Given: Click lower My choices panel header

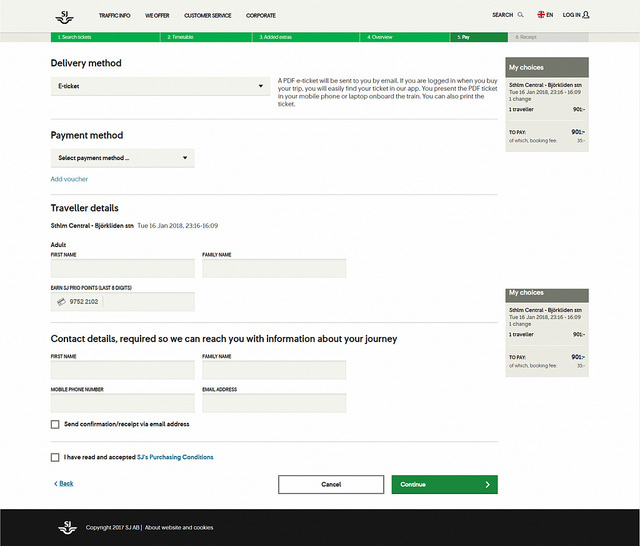Looking at the screenshot, I should tap(547, 295).
